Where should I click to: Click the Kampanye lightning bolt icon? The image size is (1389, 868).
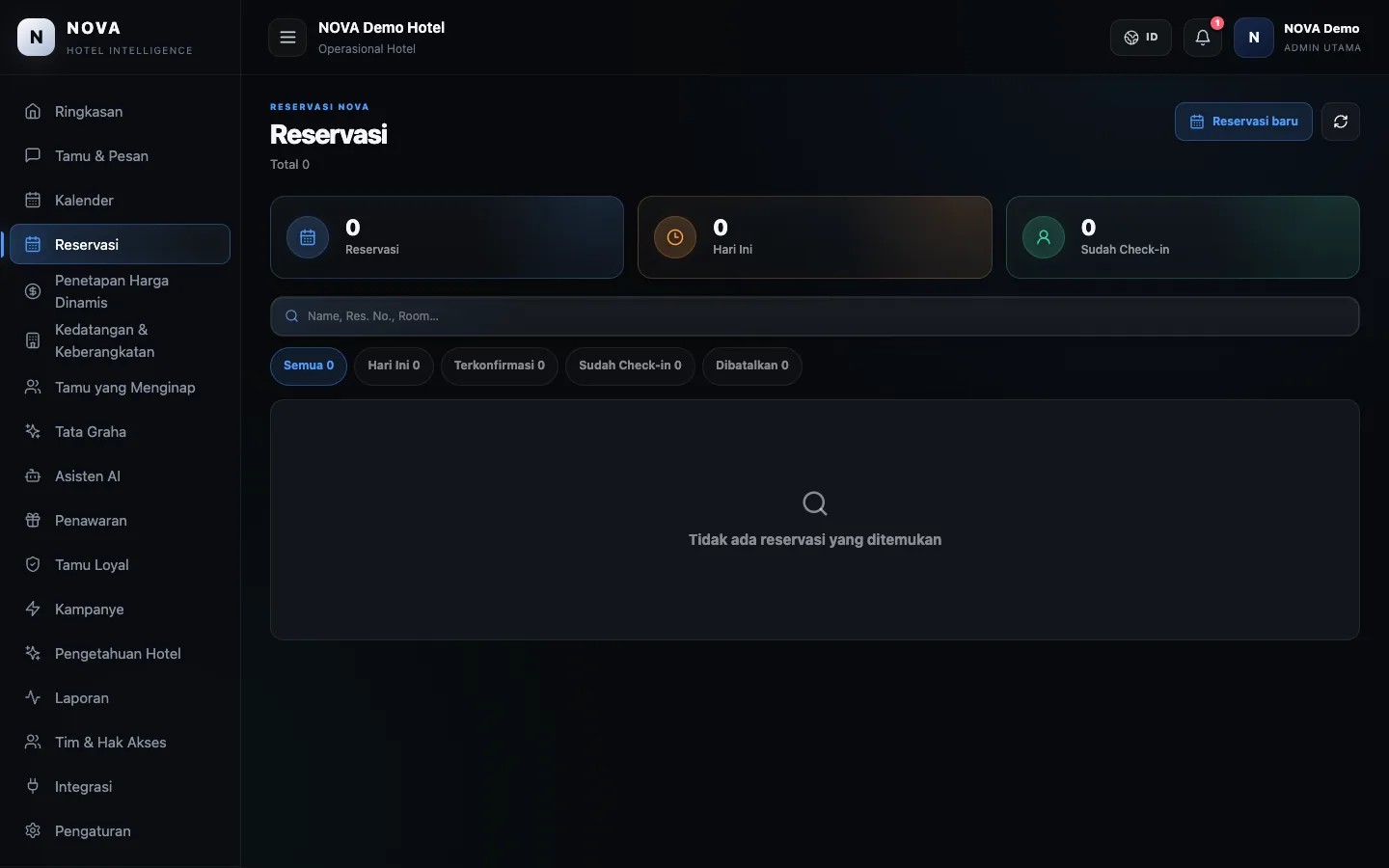pos(33,609)
